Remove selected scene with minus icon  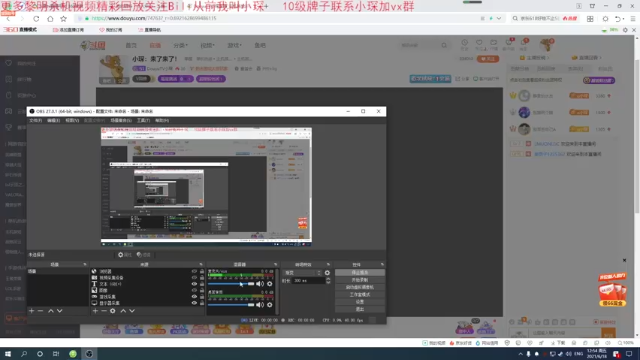point(40,311)
